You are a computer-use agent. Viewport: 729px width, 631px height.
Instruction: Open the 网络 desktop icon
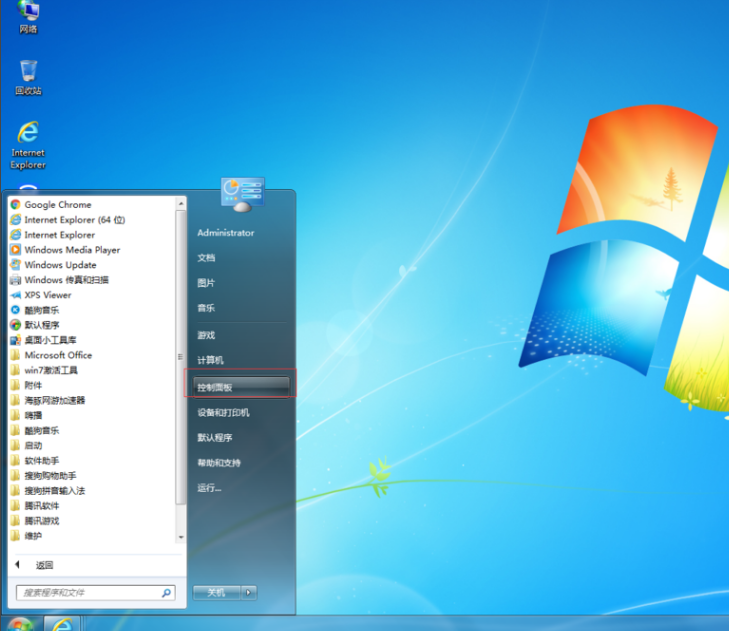[x=28, y=14]
